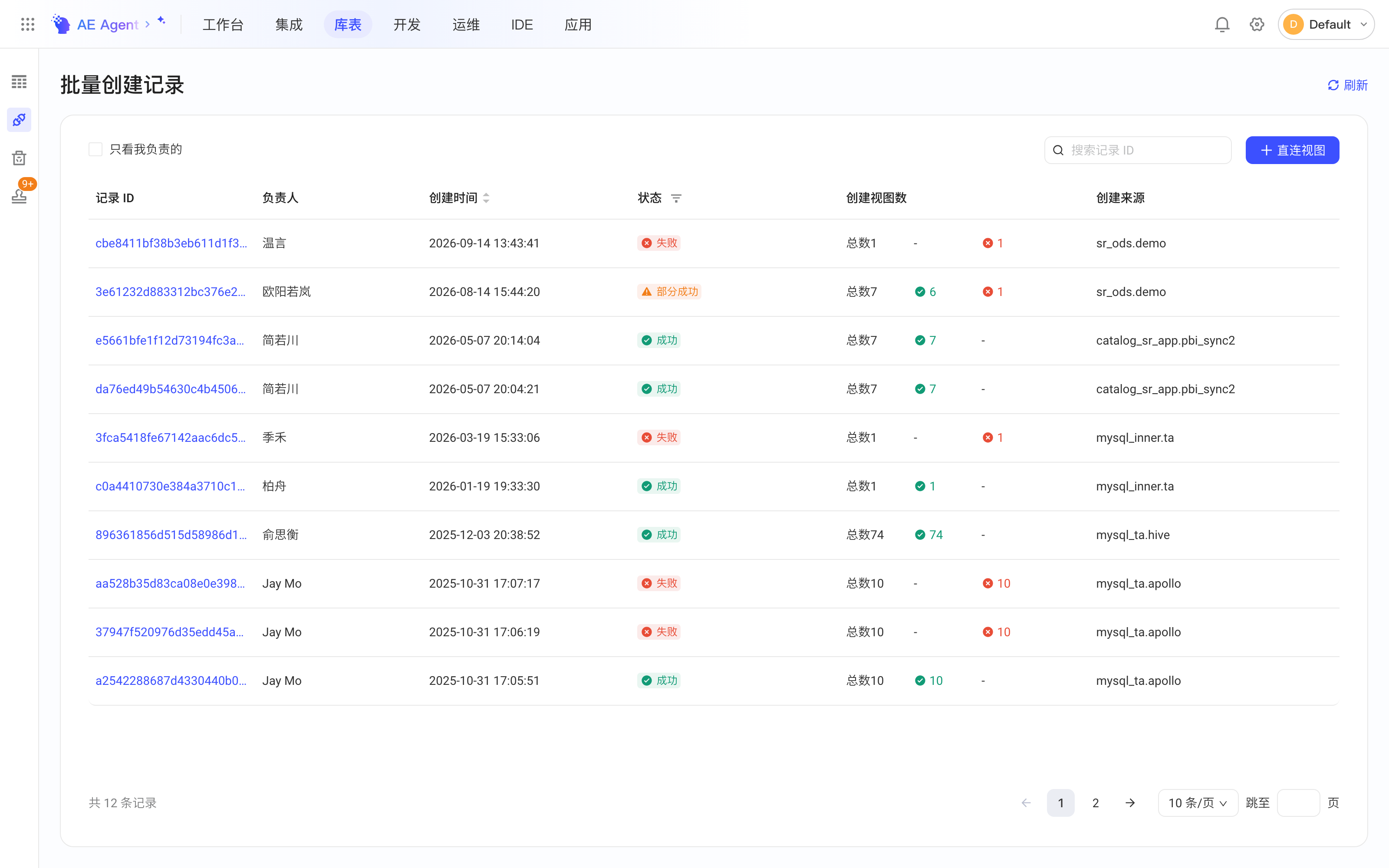Focus the 搜索记录 ID search field
The height and width of the screenshot is (868, 1389).
1138,151
